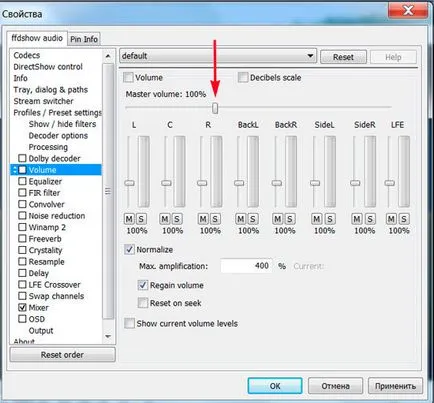Screen dimensions: 434x403
Task: Select Codecs in the settings list
Action: [27, 55]
